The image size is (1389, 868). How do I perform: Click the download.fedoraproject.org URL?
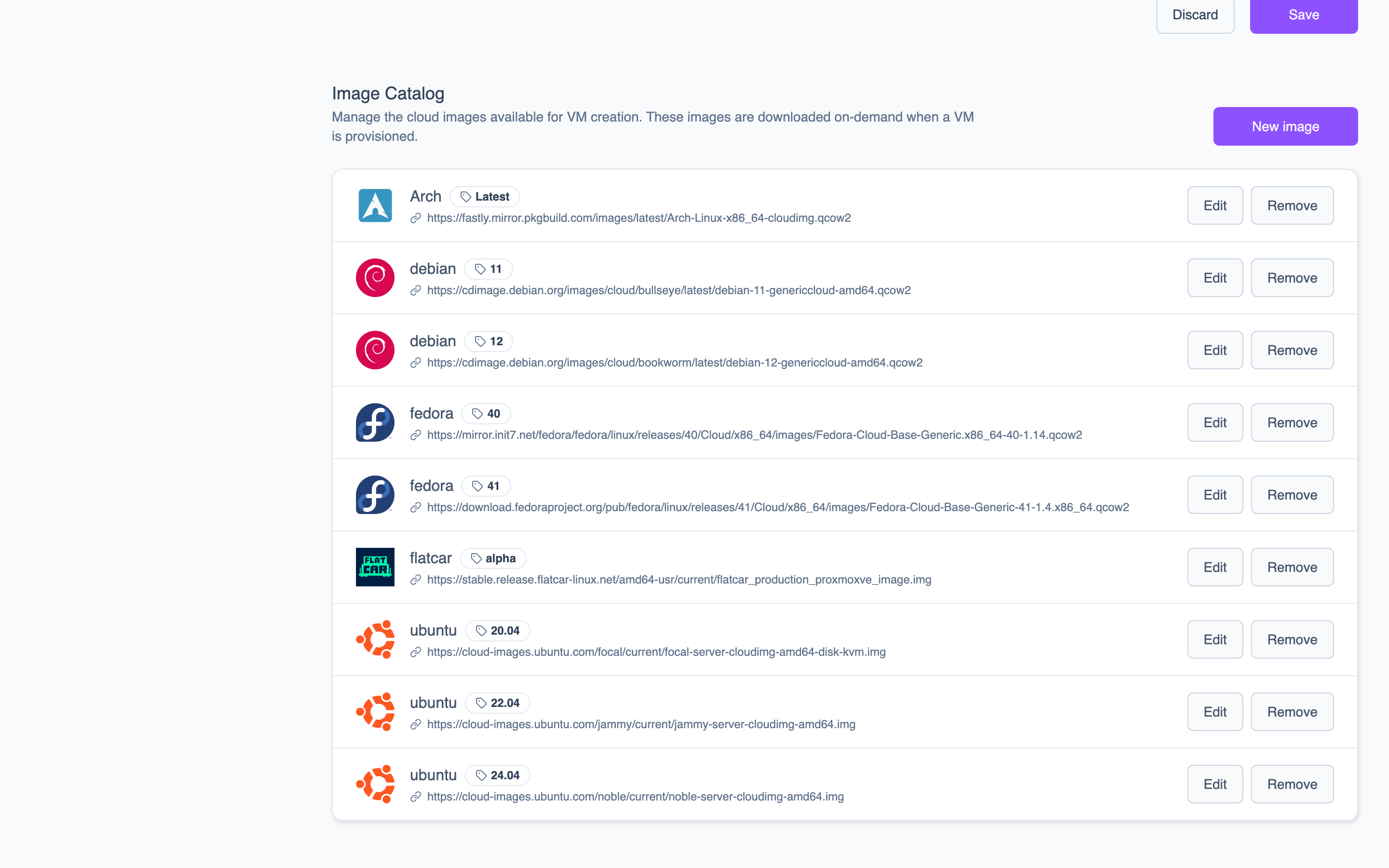[778, 507]
